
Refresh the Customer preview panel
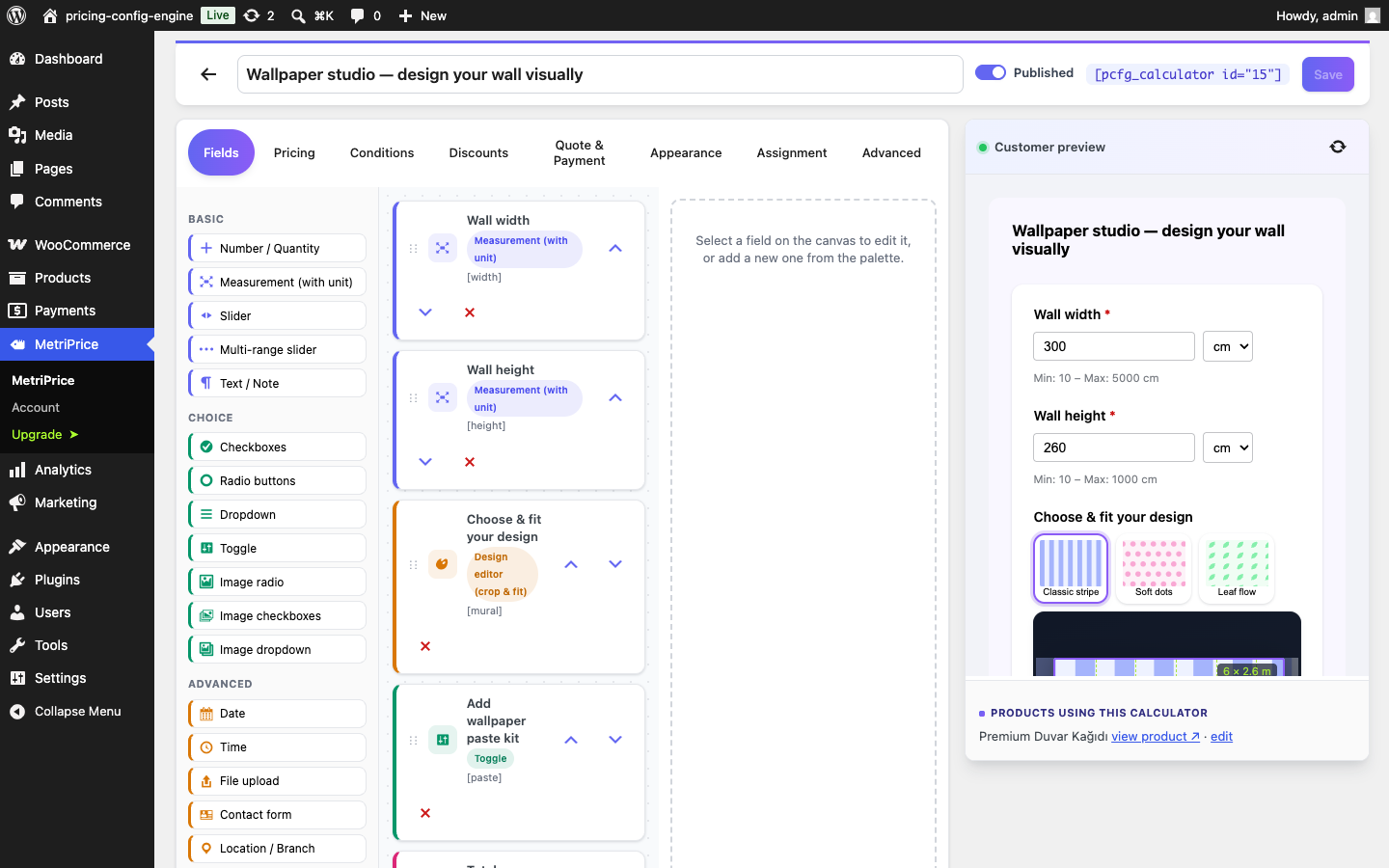click(1337, 147)
